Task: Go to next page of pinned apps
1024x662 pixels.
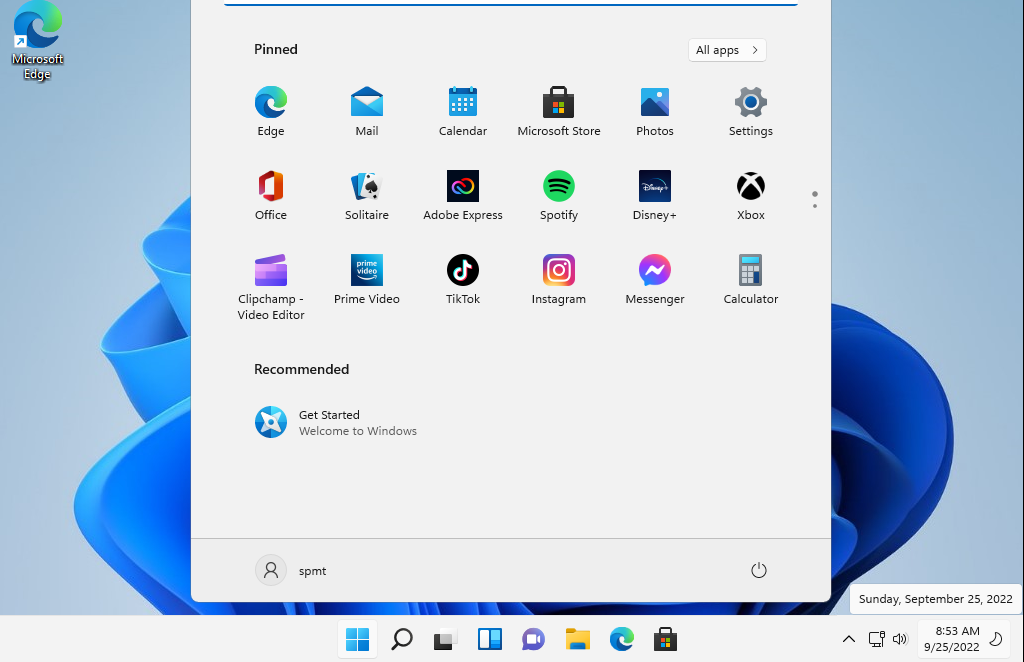Action: pos(815,206)
